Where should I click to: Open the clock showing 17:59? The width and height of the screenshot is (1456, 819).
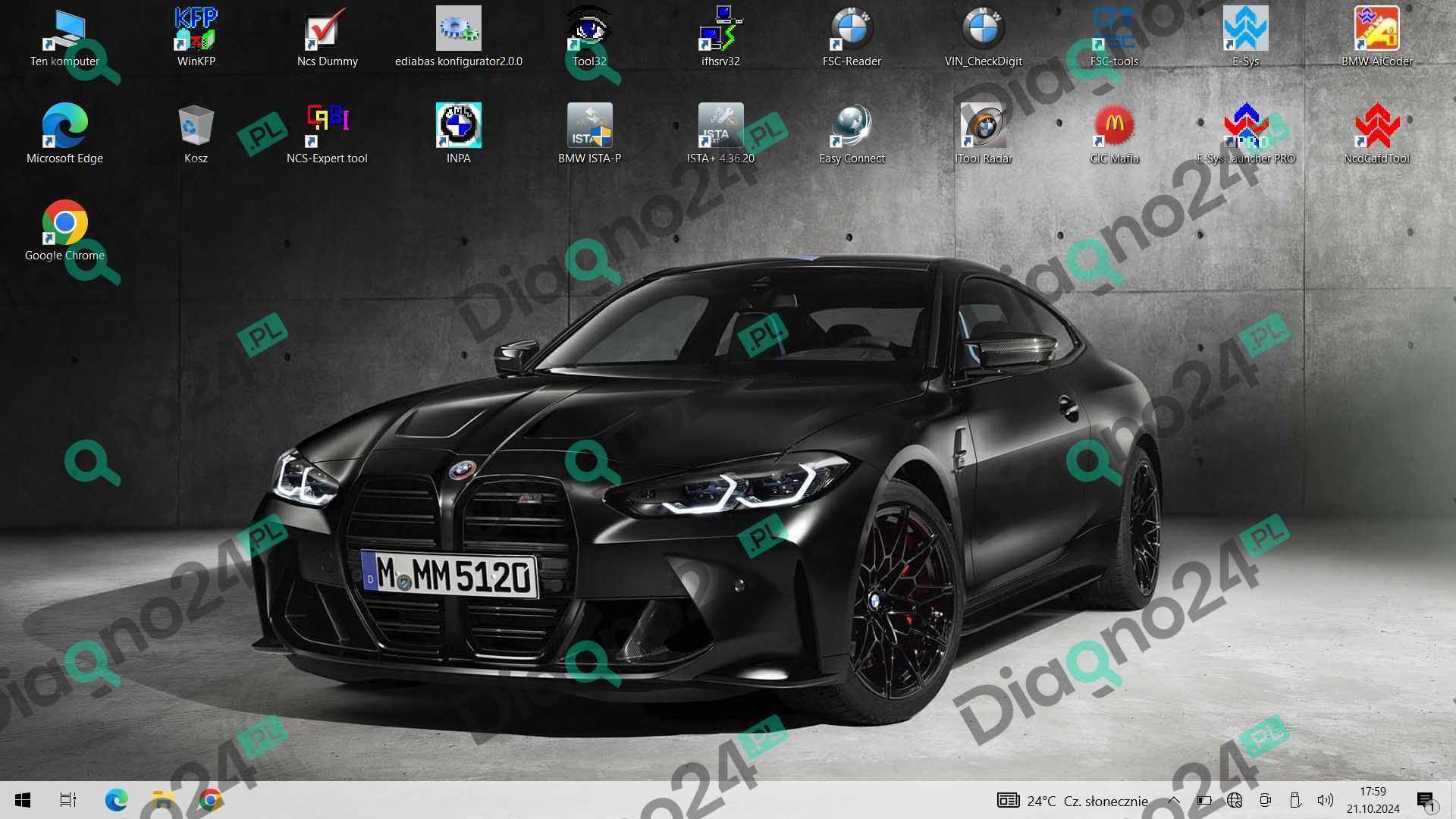pos(1373,801)
